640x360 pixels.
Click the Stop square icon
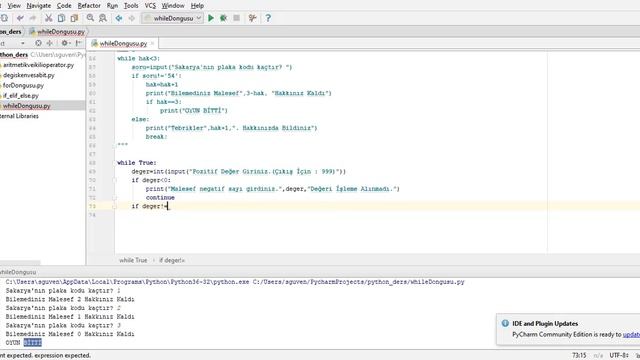(x=236, y=18)
